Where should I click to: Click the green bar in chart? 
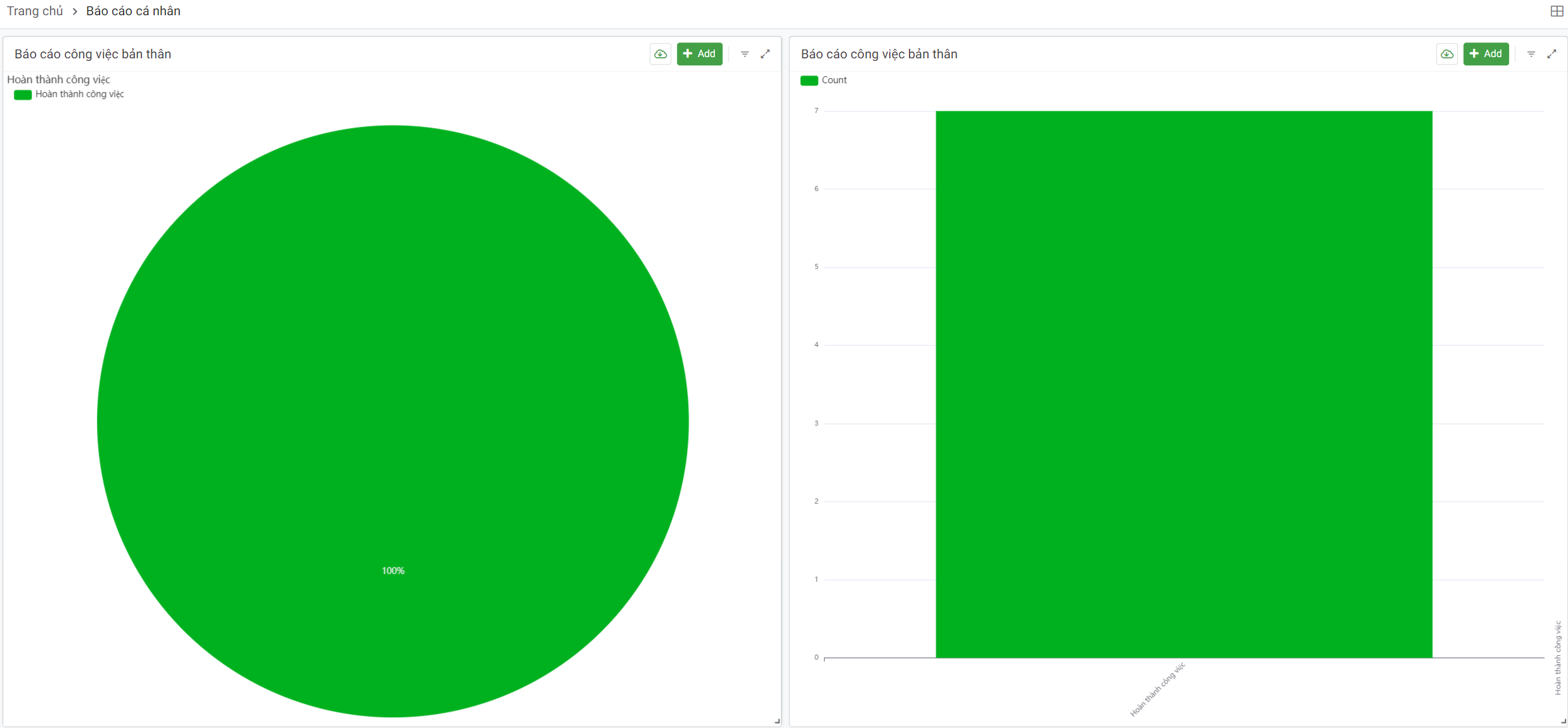[x=1184, y=380]
